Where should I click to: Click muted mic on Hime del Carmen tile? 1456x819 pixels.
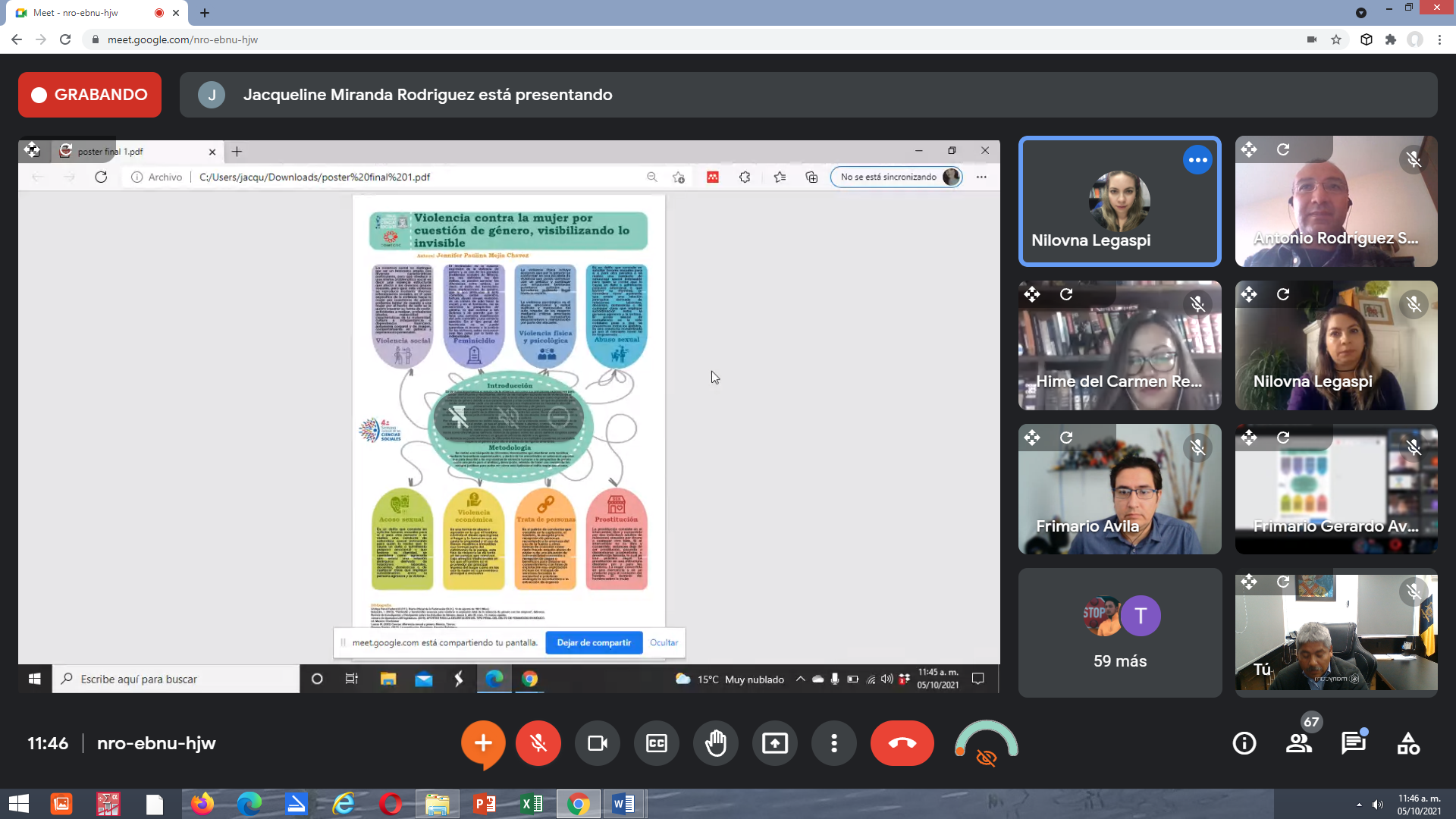[1197, 304]
